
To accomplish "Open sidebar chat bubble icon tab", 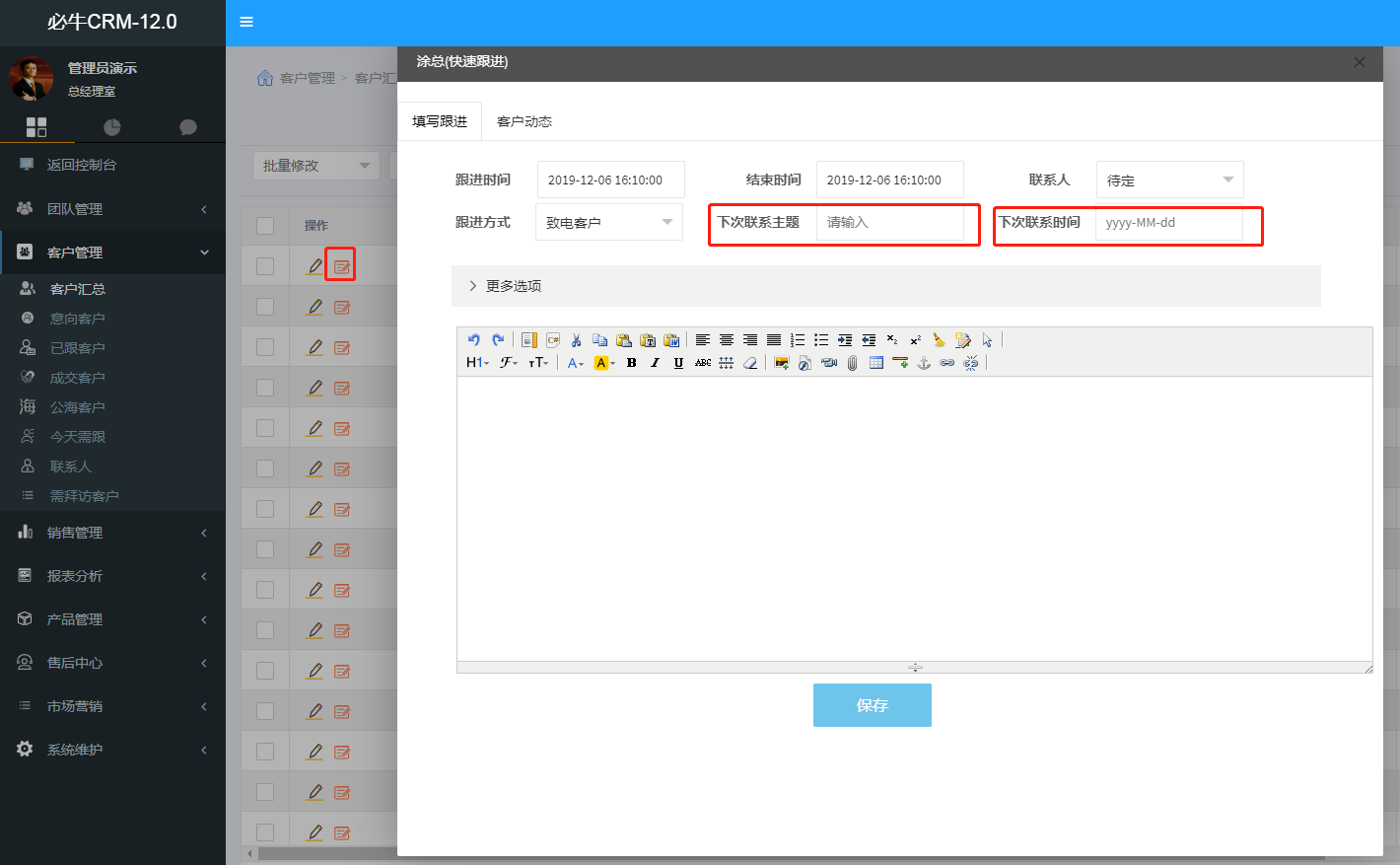I will tap(188, 127).
